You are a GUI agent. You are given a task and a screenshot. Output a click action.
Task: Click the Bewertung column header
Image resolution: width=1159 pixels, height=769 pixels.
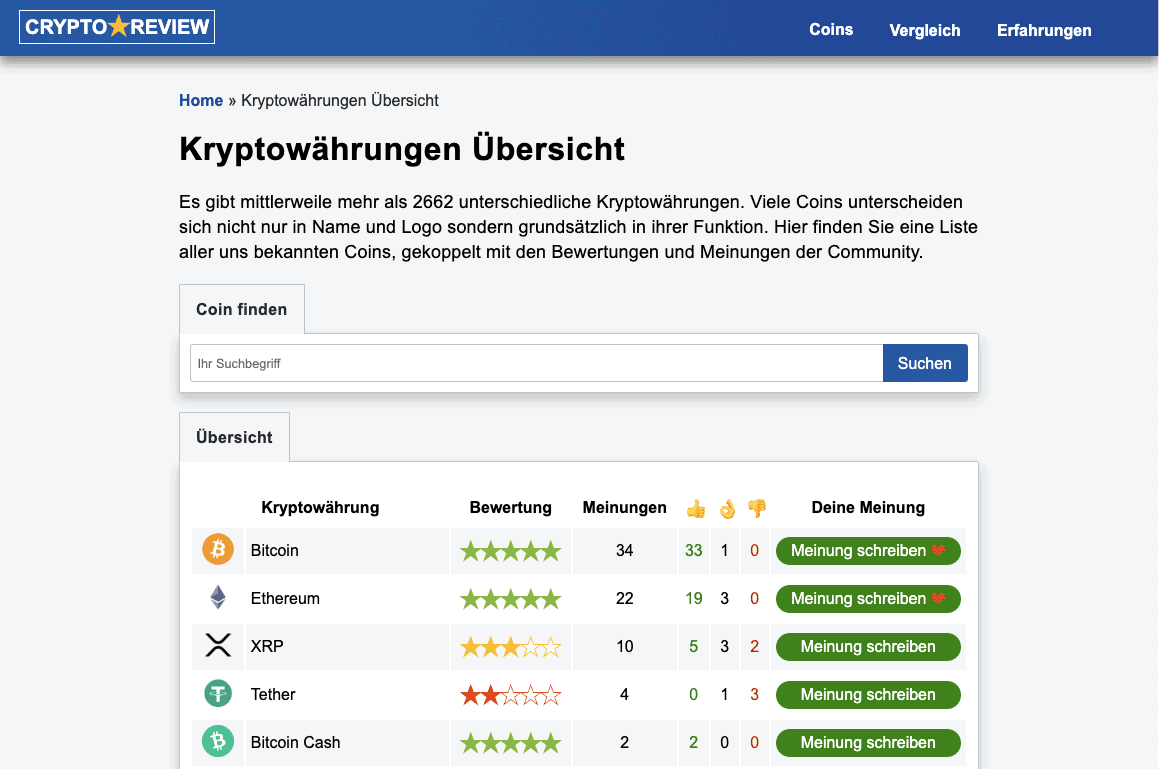[511, 507]
